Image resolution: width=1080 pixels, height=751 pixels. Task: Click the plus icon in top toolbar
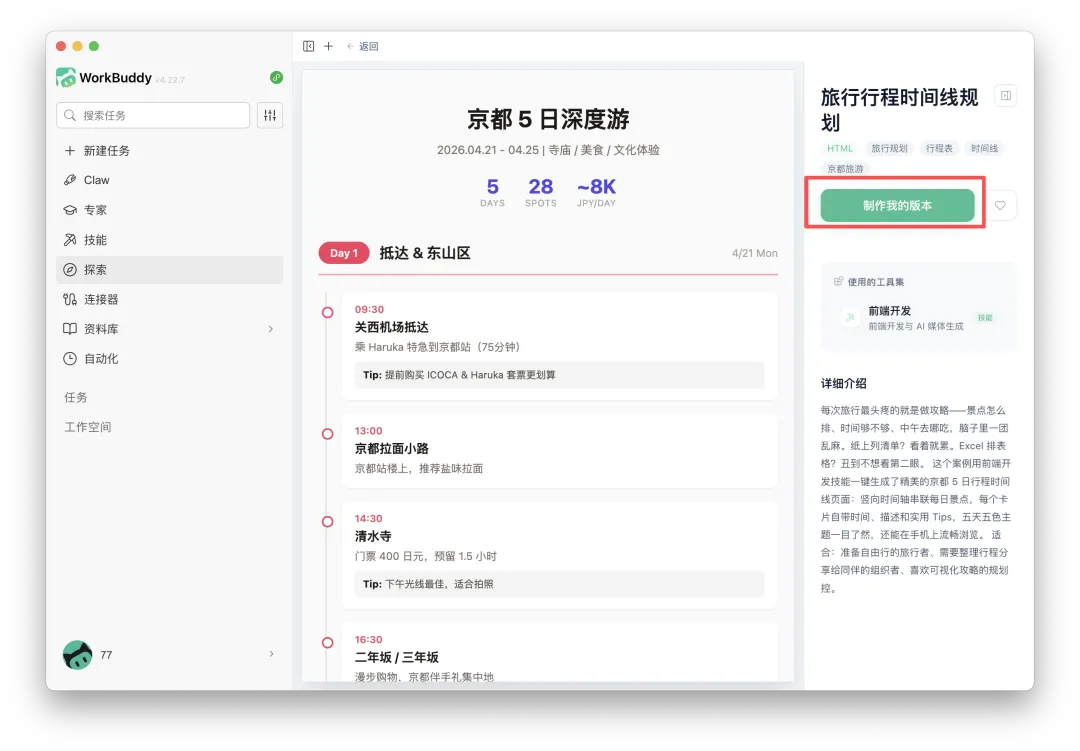329,46
